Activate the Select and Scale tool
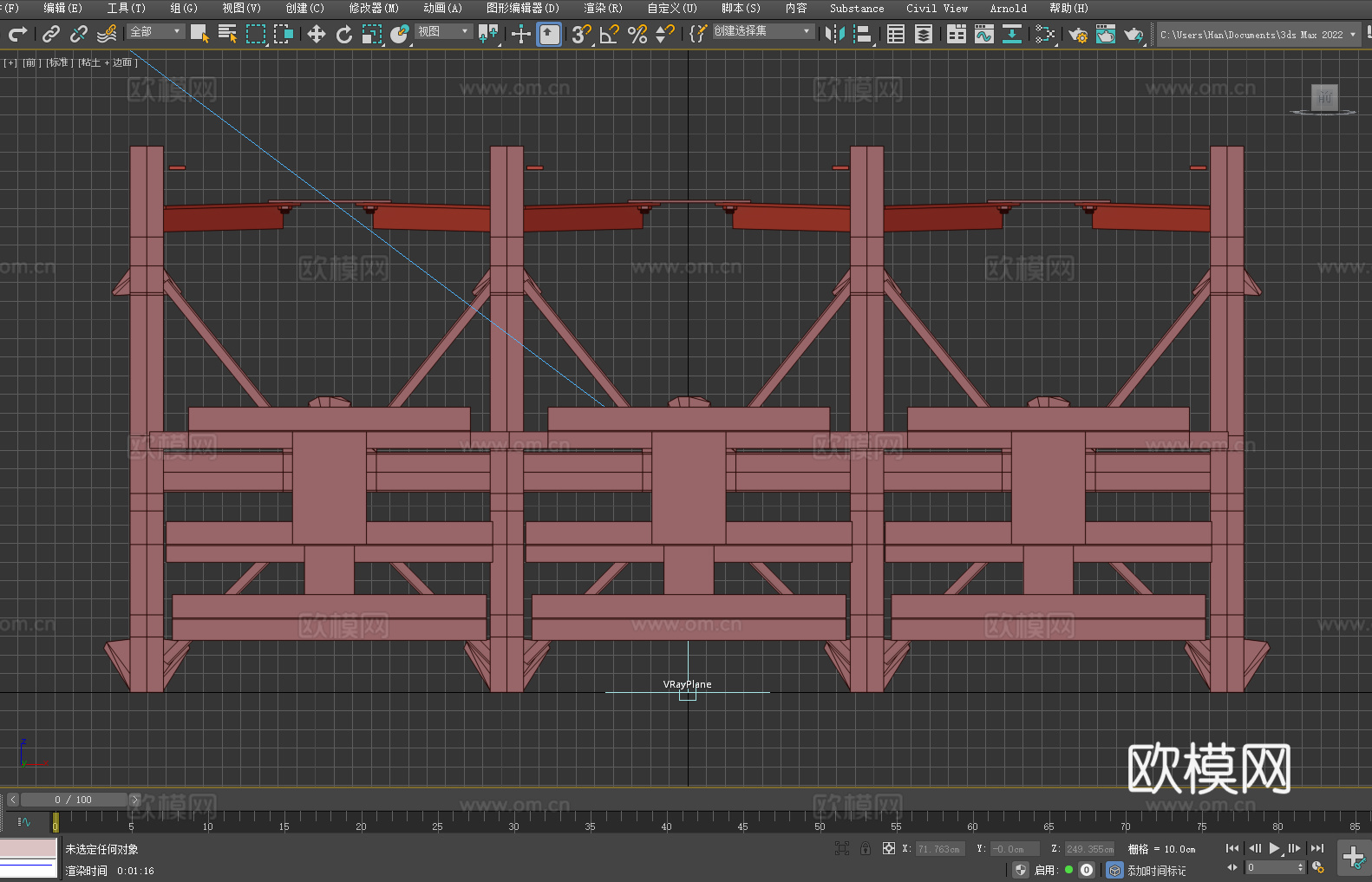The image size is (1372, 882). (x=372, y=34)
